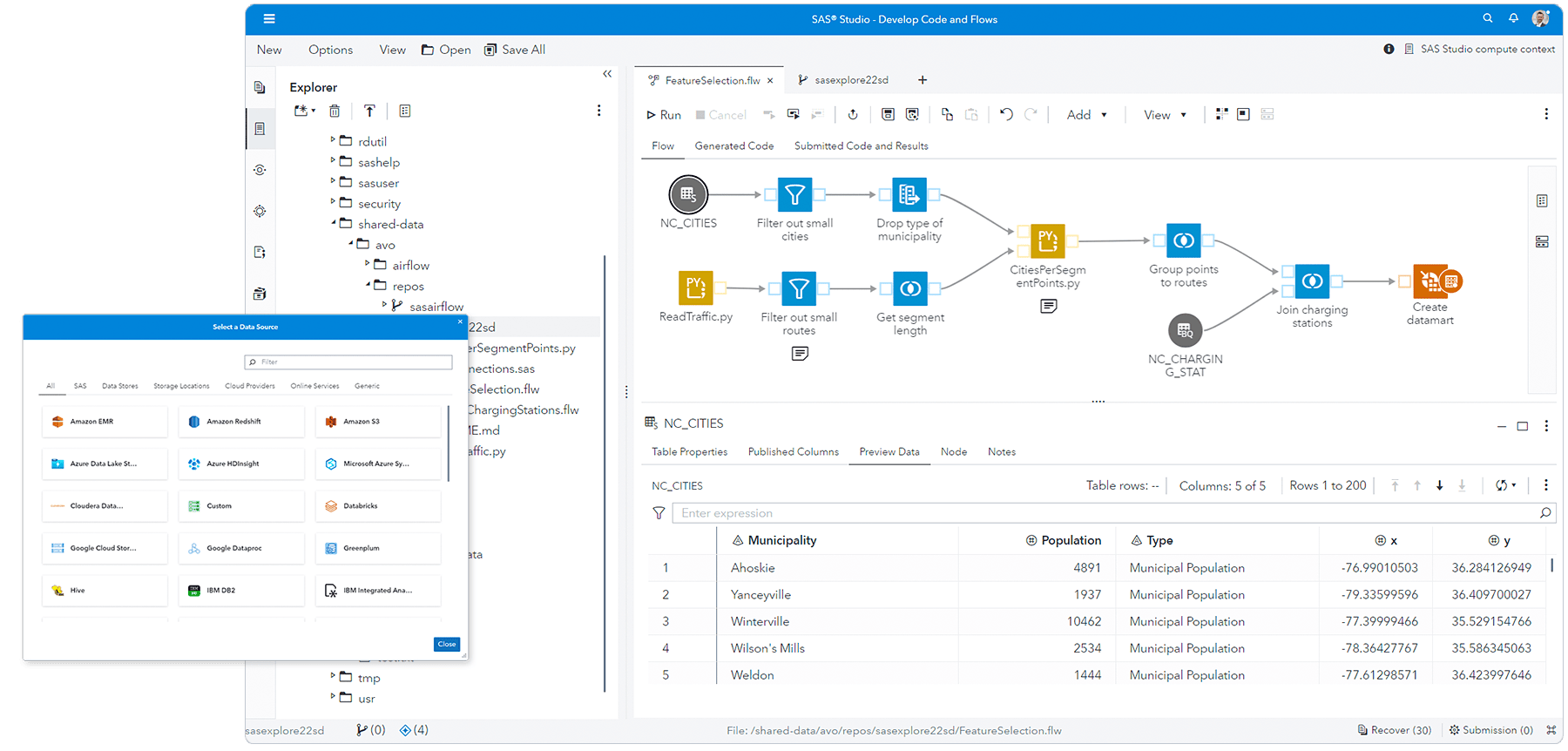Switch to Published Columns tab
The image size is (1568, 751).
pyautogui.click(x=793, y=452)
